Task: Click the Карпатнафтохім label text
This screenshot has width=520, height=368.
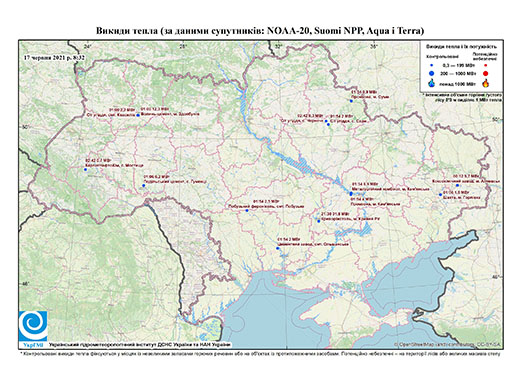Action: point(114,165)
